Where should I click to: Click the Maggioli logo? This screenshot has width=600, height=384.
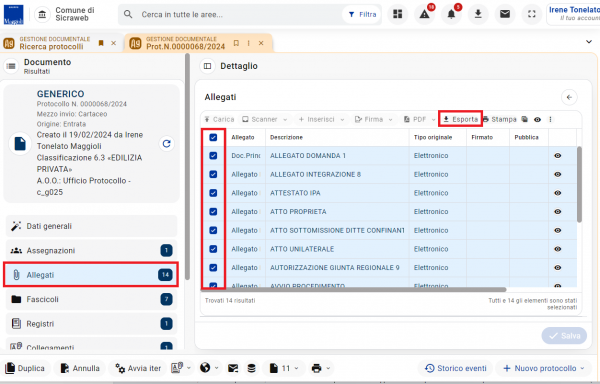pos(13,15)
